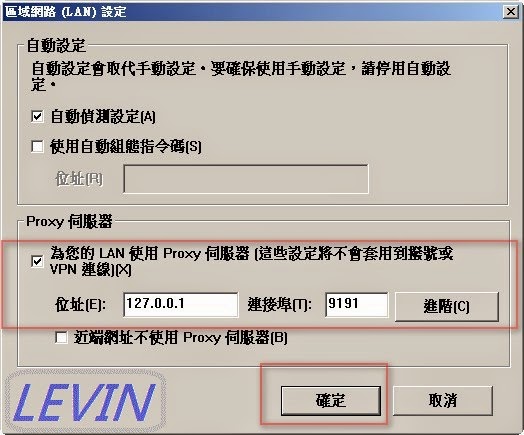This screenshot has width=524, height=435.
Task: Click the disabled script address 位址(R) field
Action: (246, 179)
